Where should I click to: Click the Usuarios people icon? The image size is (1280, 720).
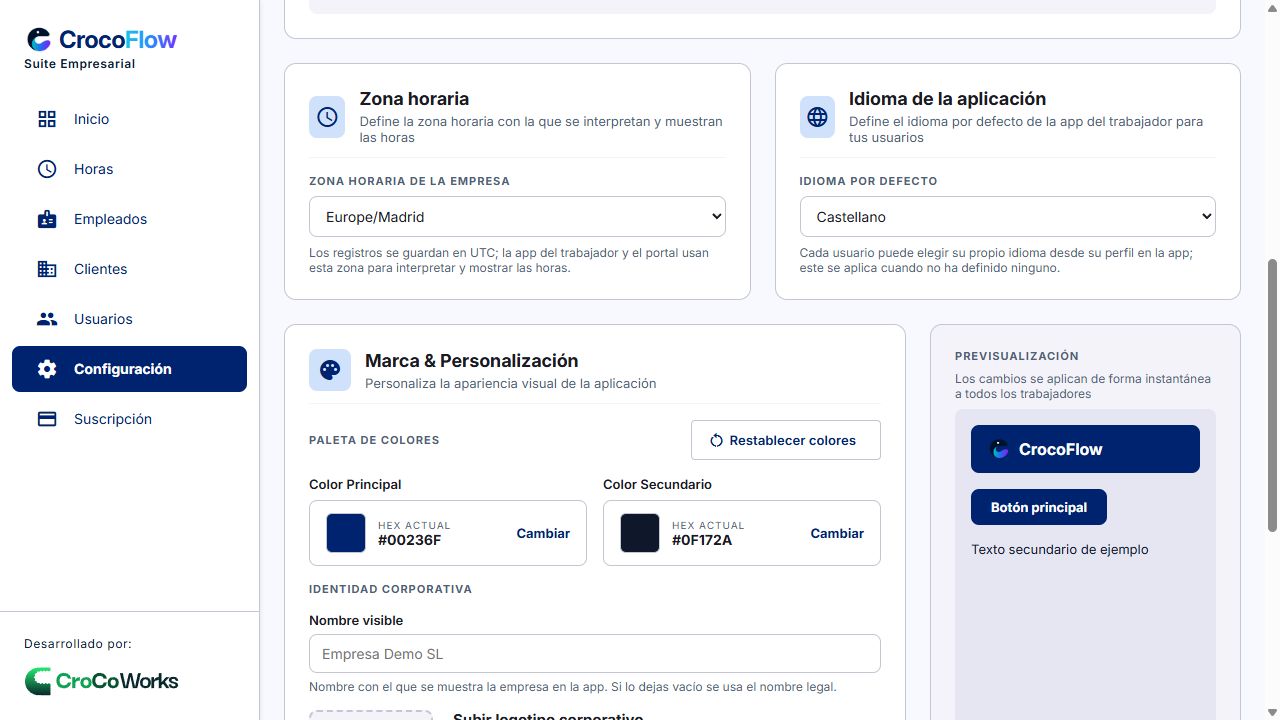click(47, 319)
